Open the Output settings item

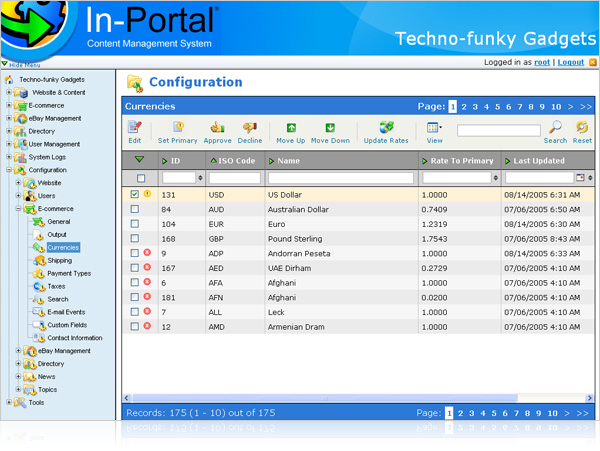tap(57, 234)
